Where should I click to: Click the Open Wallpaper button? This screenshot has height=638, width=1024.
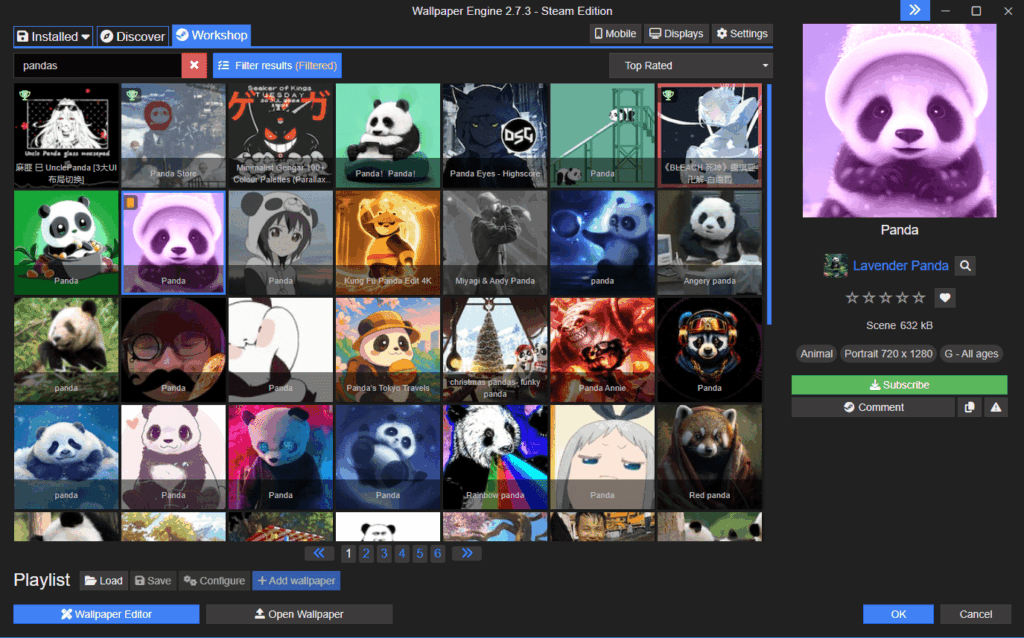pos(299,614)
